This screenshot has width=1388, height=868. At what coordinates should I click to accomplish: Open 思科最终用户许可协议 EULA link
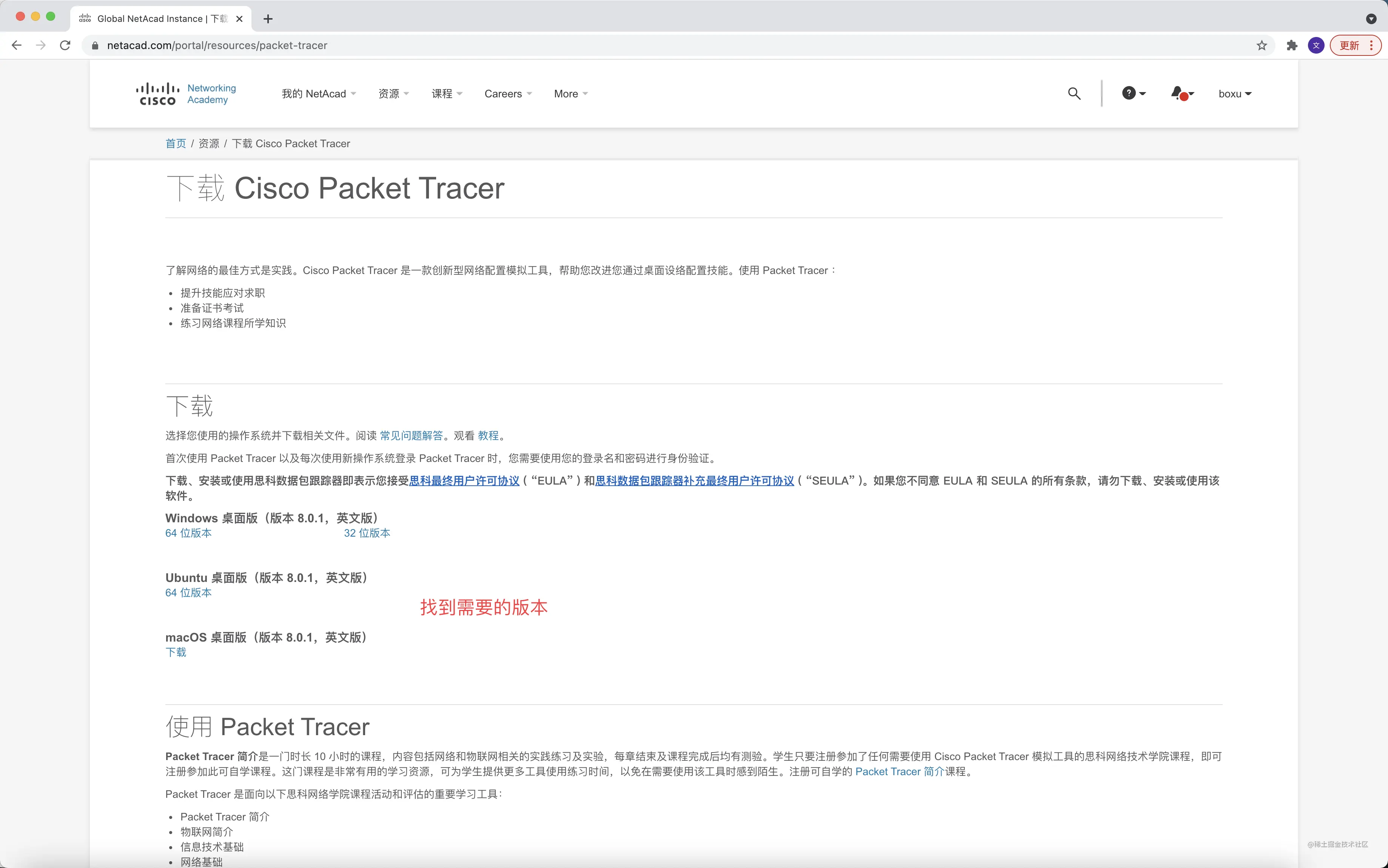[464, 481]
